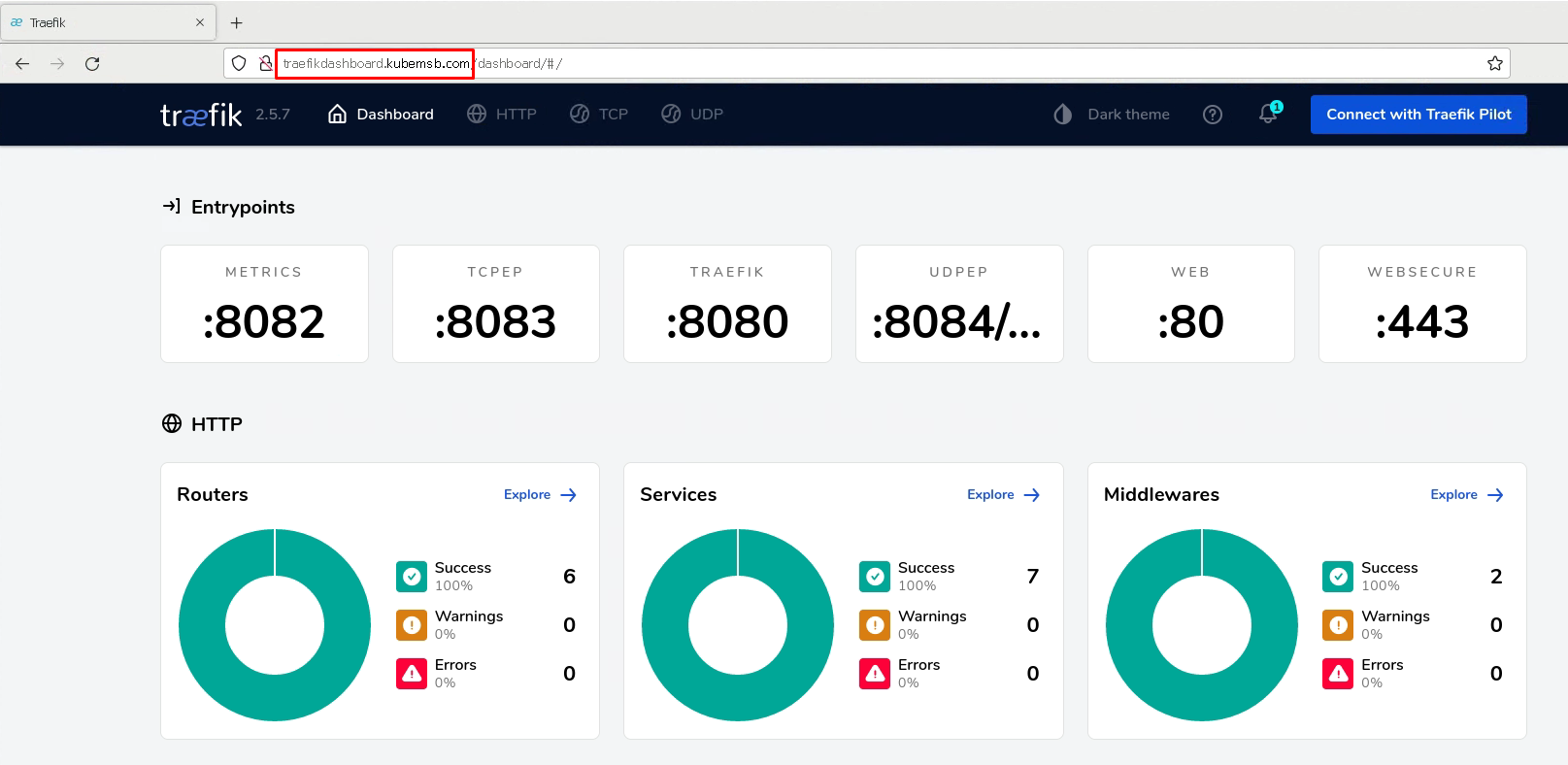The width and height of the screenshot is (1568, 765).
Task: Open the notifications bell icon
Action: tap(1268, 115)
